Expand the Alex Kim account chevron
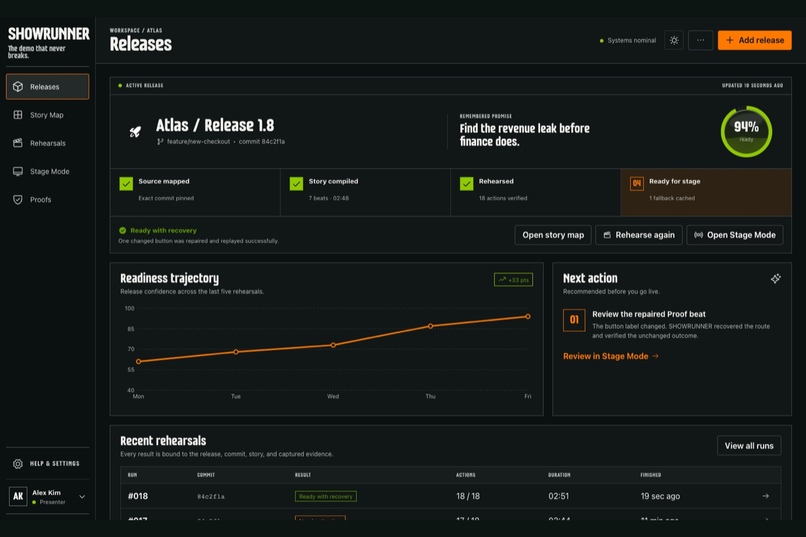 (x=82, y=496)
